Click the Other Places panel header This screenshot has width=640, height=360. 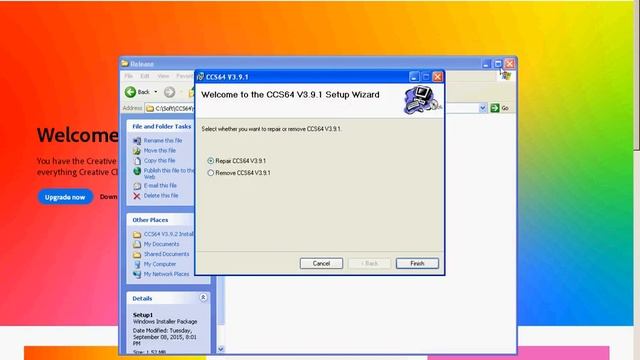coord(150,220)
